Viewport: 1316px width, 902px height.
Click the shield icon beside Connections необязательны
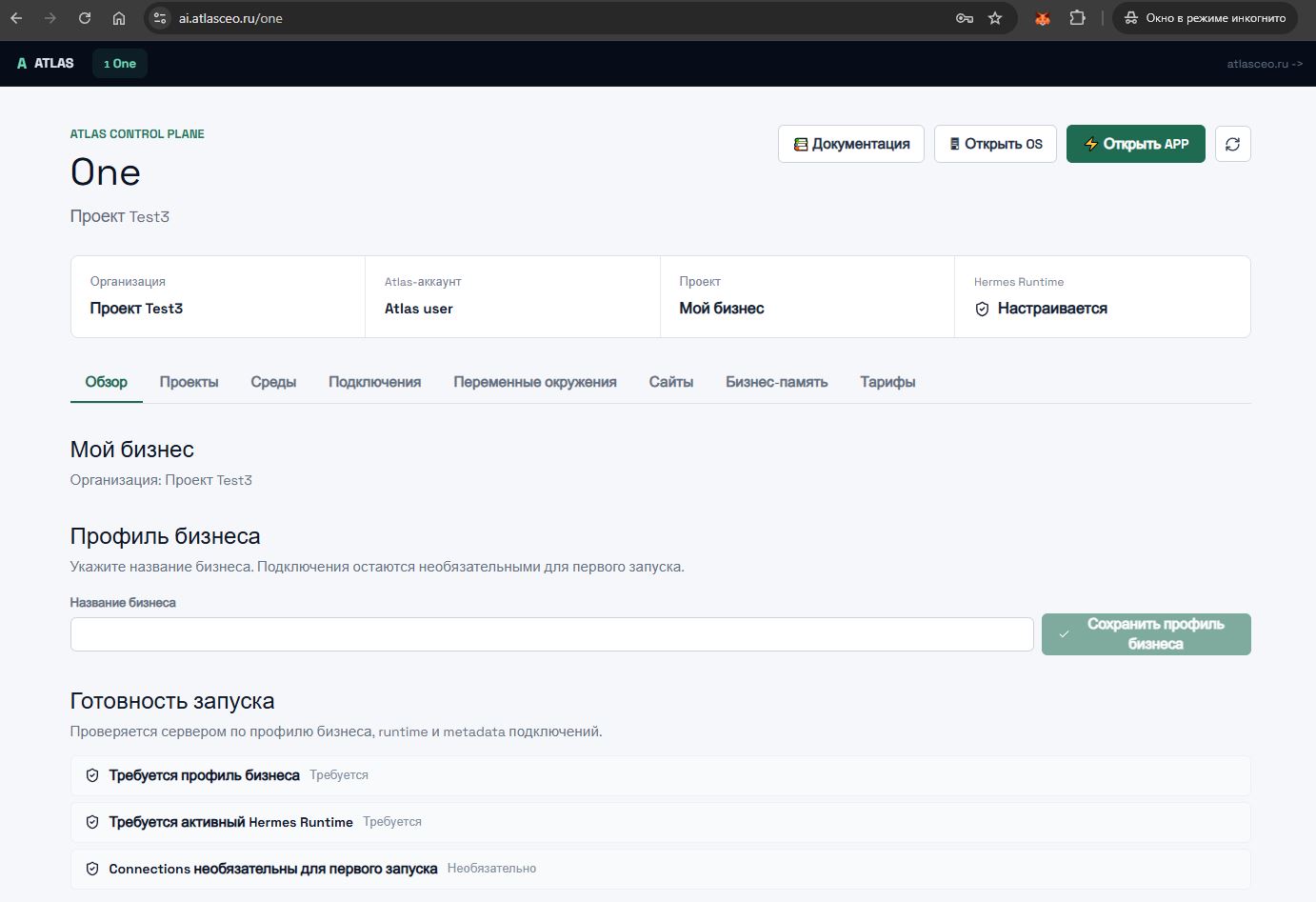point(92,869)
